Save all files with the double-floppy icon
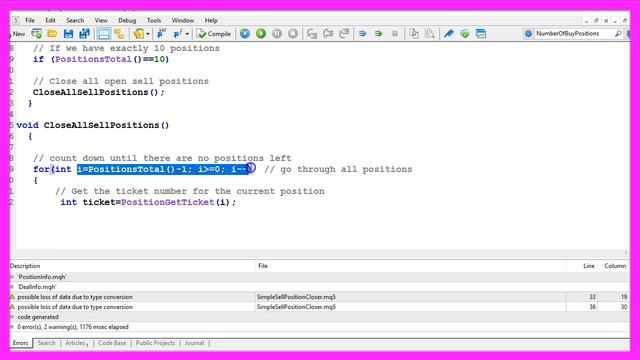640x360 pixels. [84, 34]
